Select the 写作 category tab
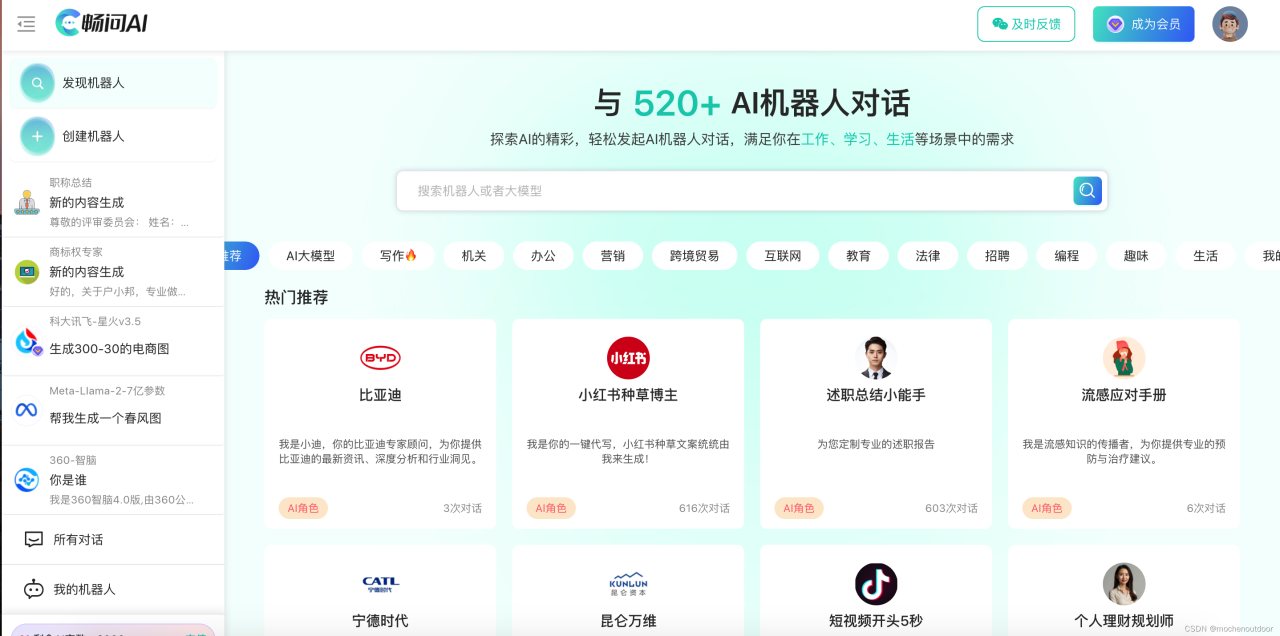The width and height of the screenshot is (1280, 636). [x=398, y=256]
